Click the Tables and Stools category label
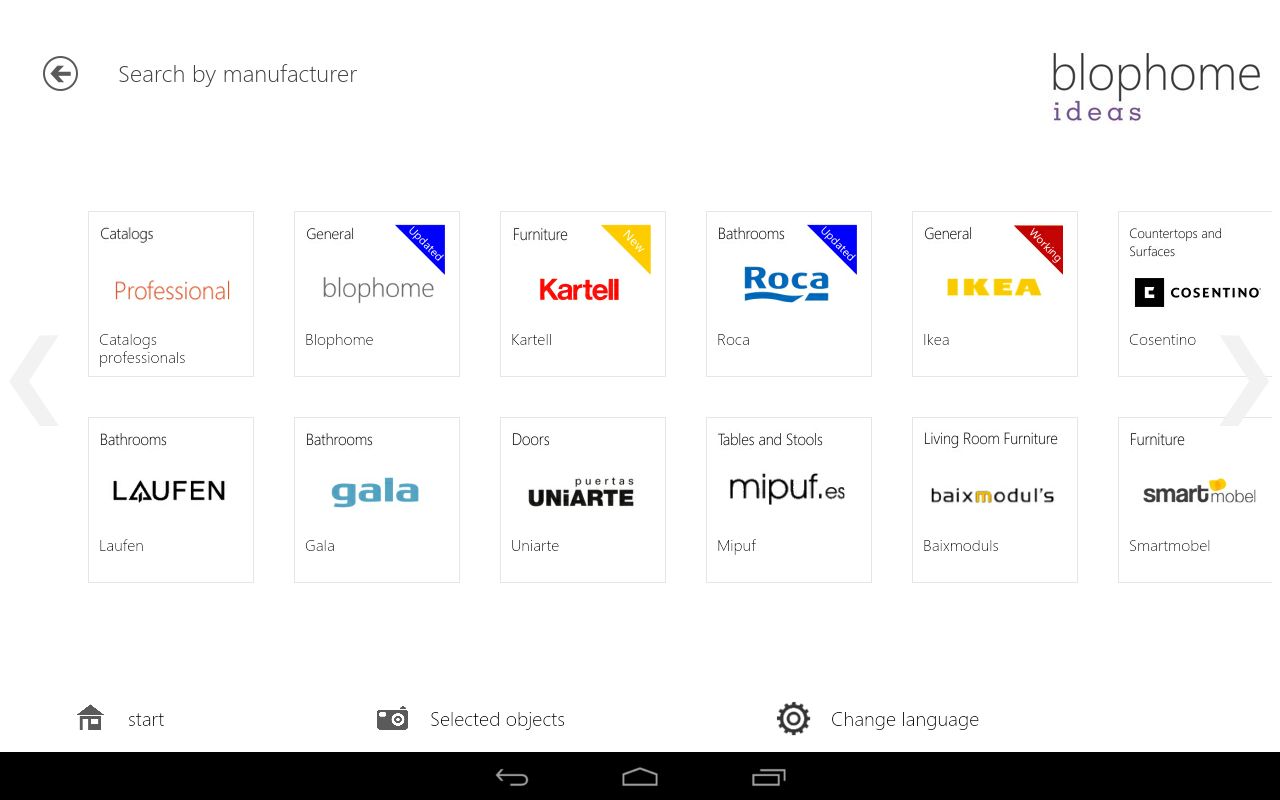The height and width of the screenshot is (800, 1280). tap(770, 440)
